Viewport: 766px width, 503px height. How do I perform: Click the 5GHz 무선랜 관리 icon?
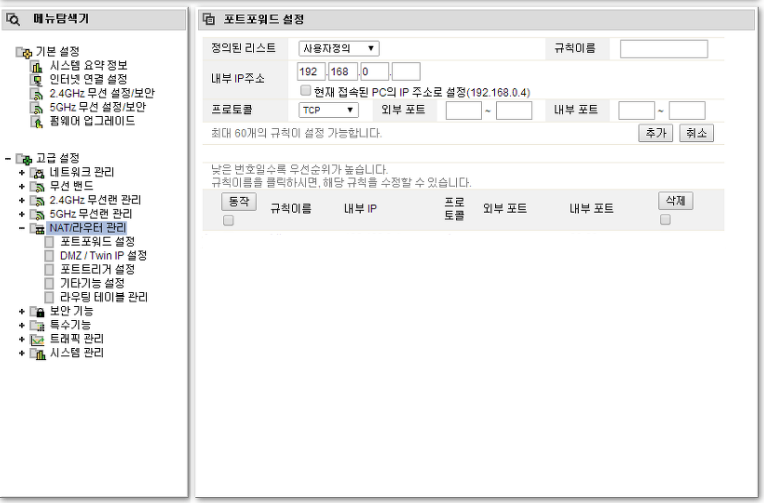pyautogui.click(x=37, y=214)
